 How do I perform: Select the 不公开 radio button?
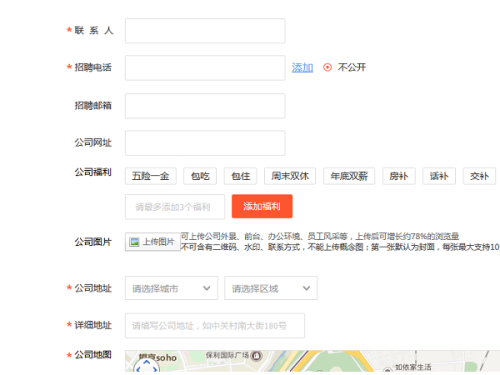[x=327, y=68]
